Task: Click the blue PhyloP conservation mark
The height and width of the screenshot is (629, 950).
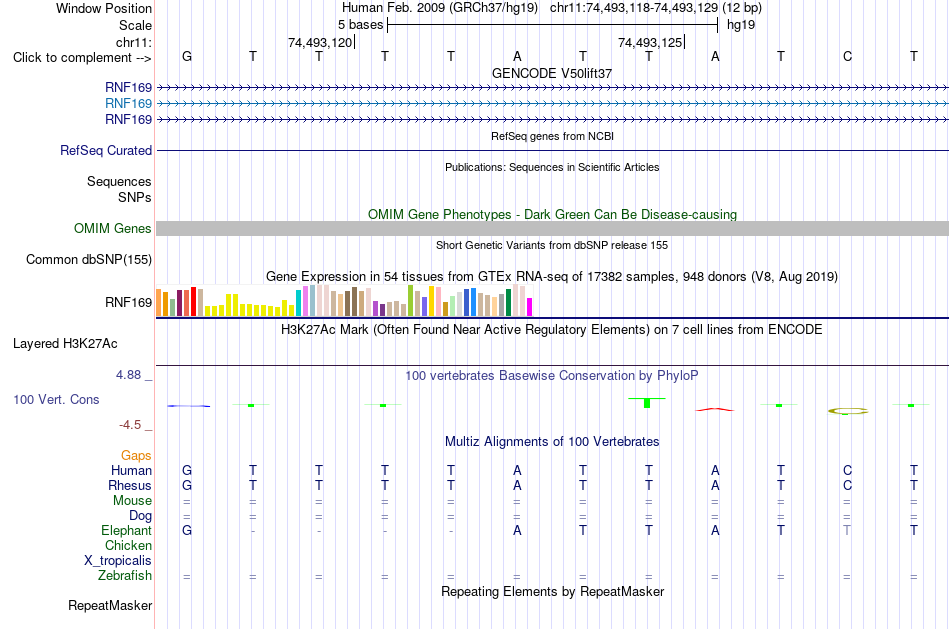Action: (x=188, y=405)
